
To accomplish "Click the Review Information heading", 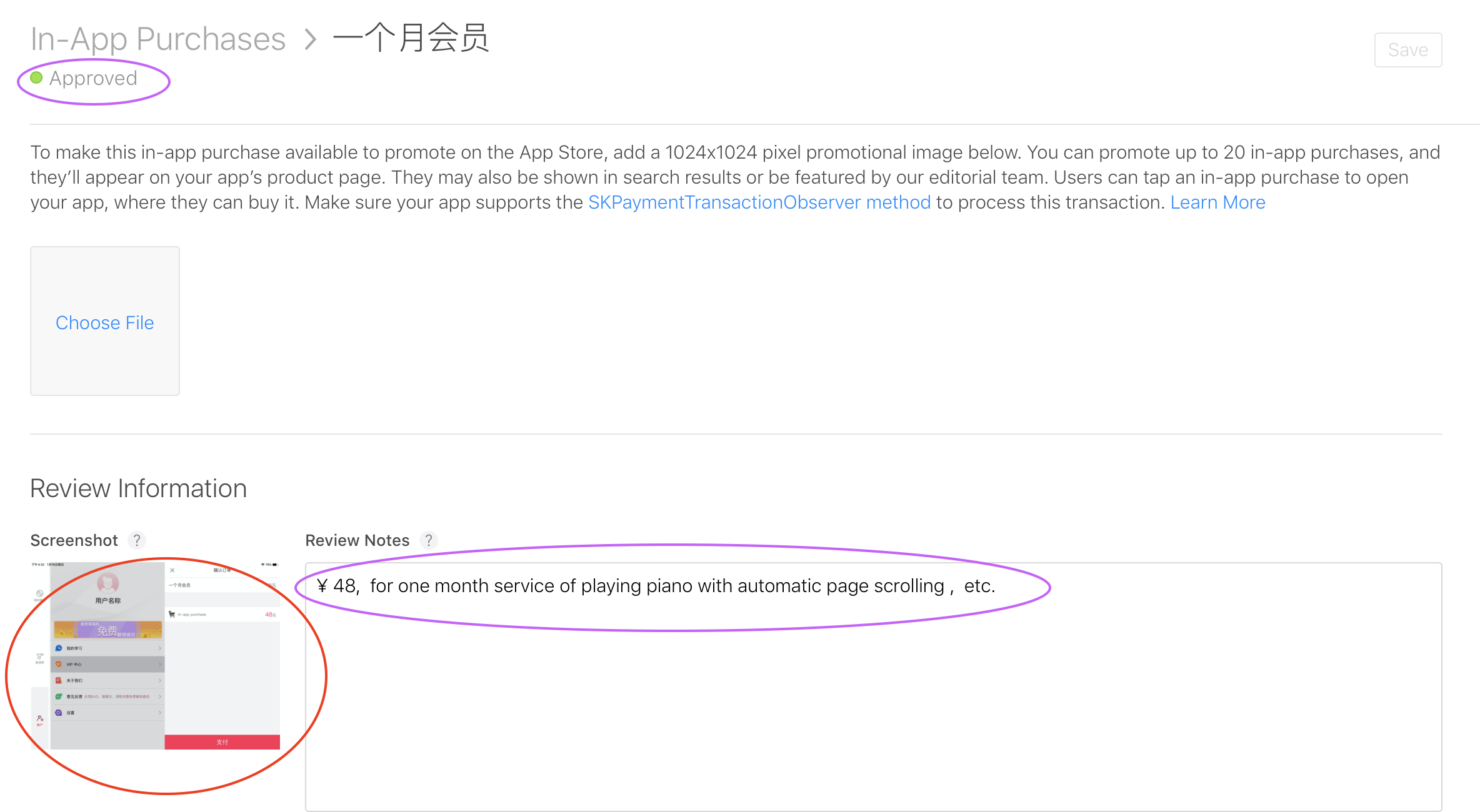I will tap(139, 488).
